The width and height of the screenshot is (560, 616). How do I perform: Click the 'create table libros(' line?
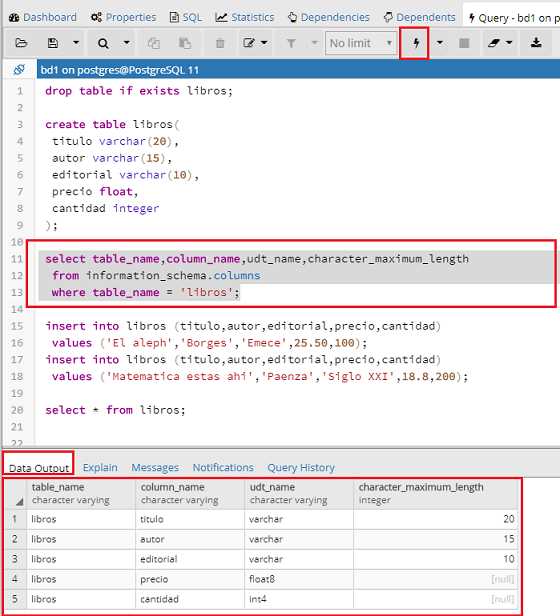pos(112,125)
